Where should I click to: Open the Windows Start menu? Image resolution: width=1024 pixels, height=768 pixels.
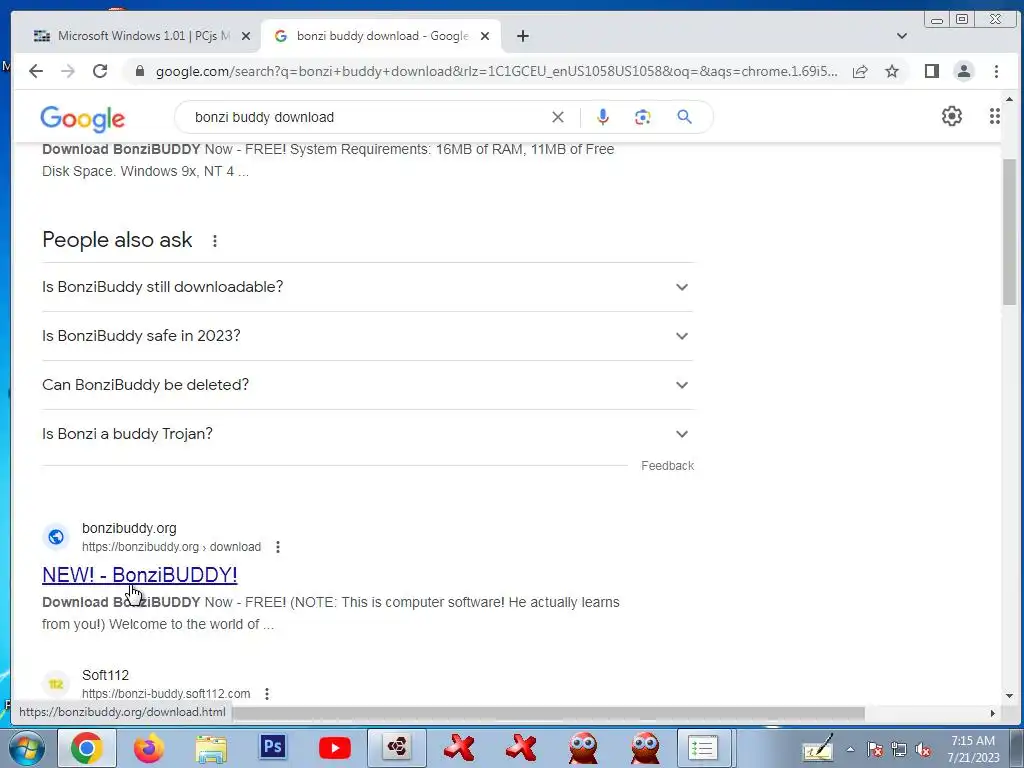tap(25, 748)
